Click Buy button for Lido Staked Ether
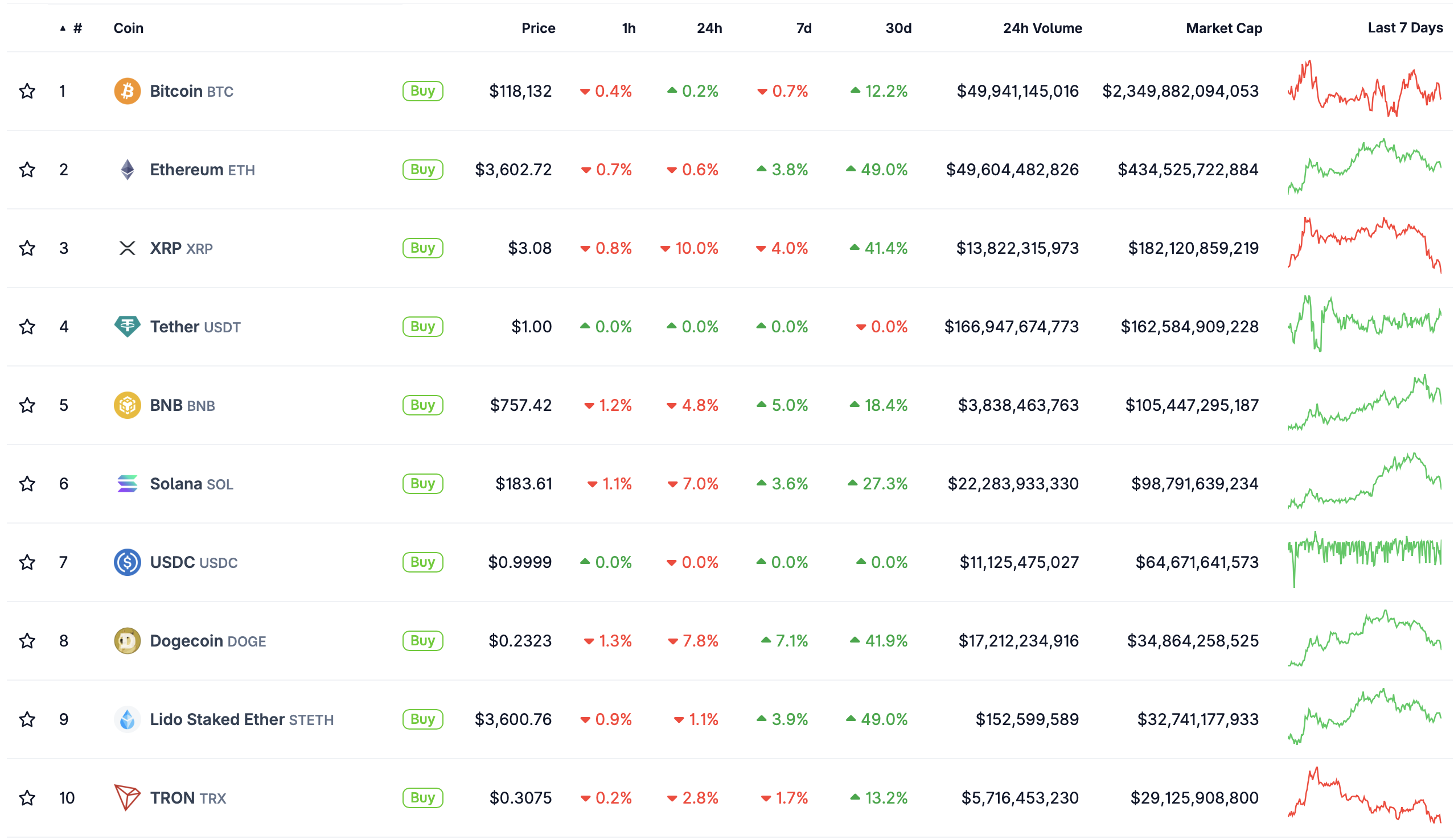Screen dimensions: 1454x840 tap(422, 719)
